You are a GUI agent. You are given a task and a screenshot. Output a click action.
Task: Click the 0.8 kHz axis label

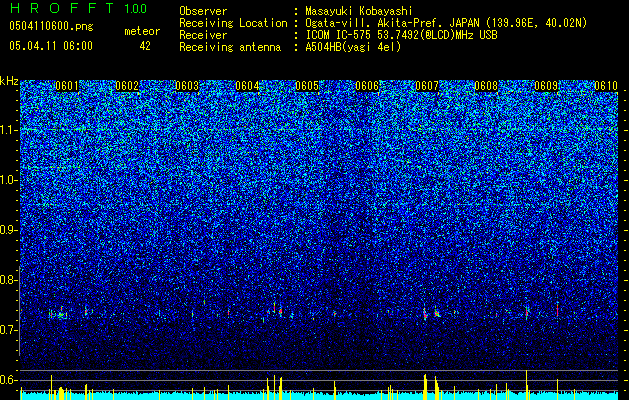point(8,280)
